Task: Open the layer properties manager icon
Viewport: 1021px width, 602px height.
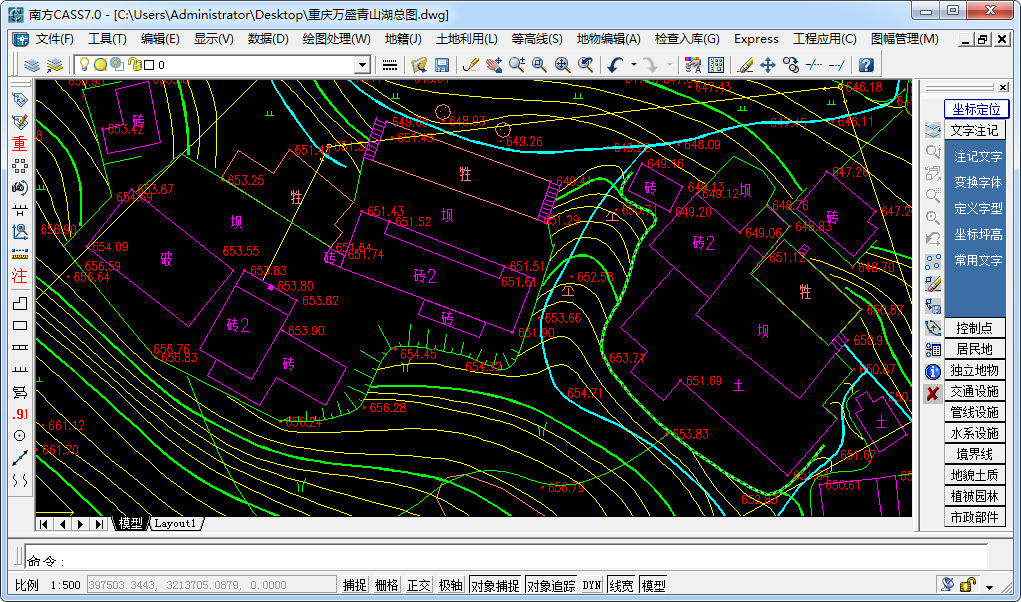Action: 32,64
